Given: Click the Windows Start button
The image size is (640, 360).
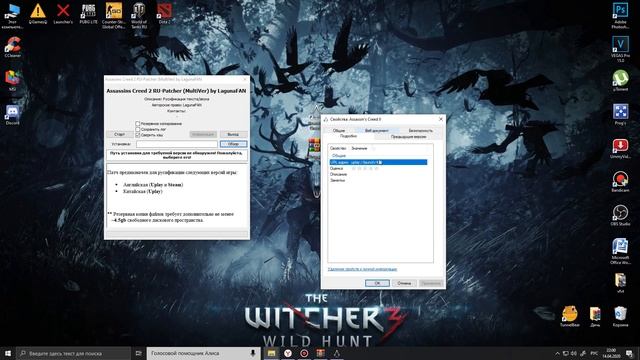Looking at the screenshot, I should pos(8,353).
